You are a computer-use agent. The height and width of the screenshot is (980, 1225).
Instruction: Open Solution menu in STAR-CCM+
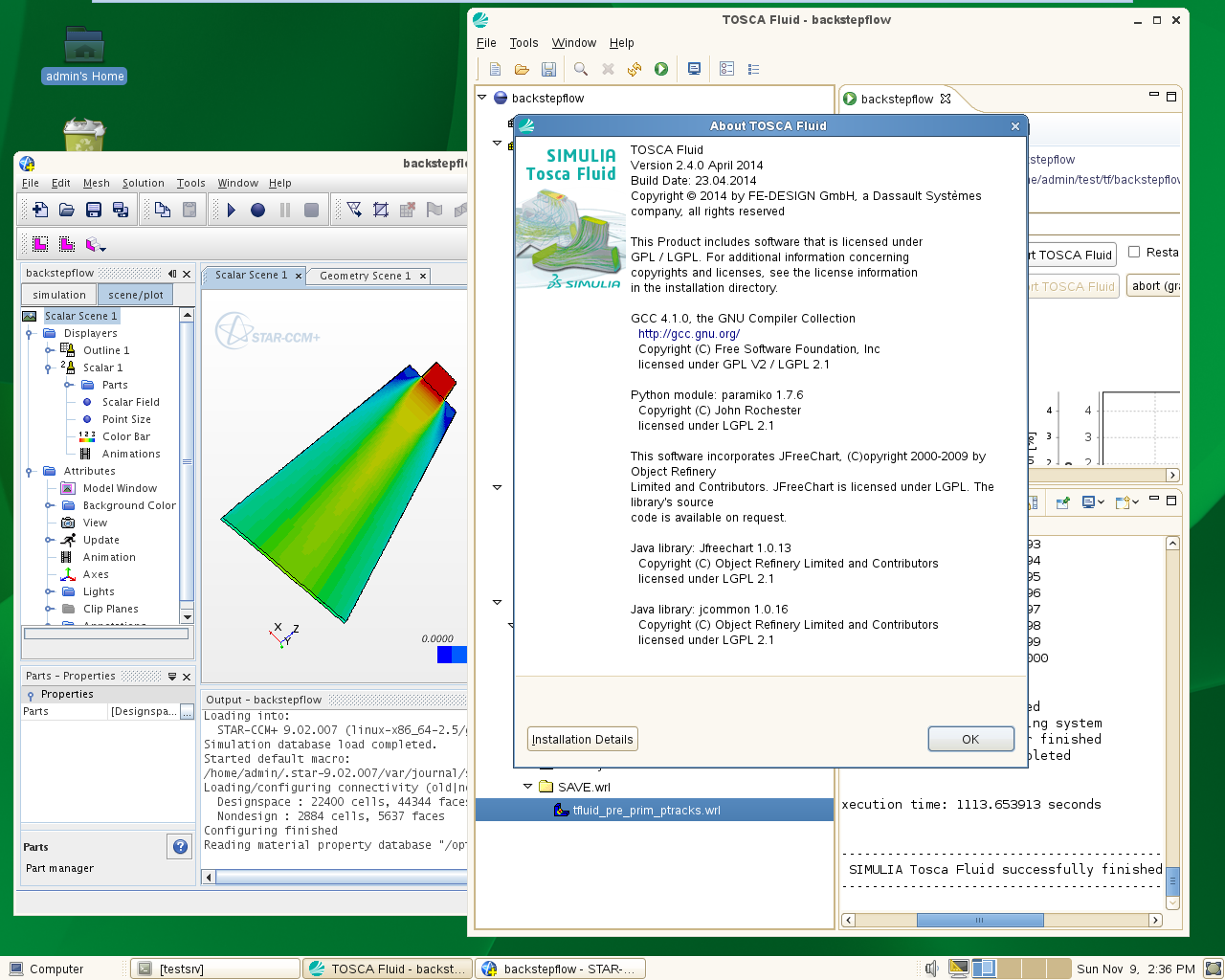tap(144, 183)
